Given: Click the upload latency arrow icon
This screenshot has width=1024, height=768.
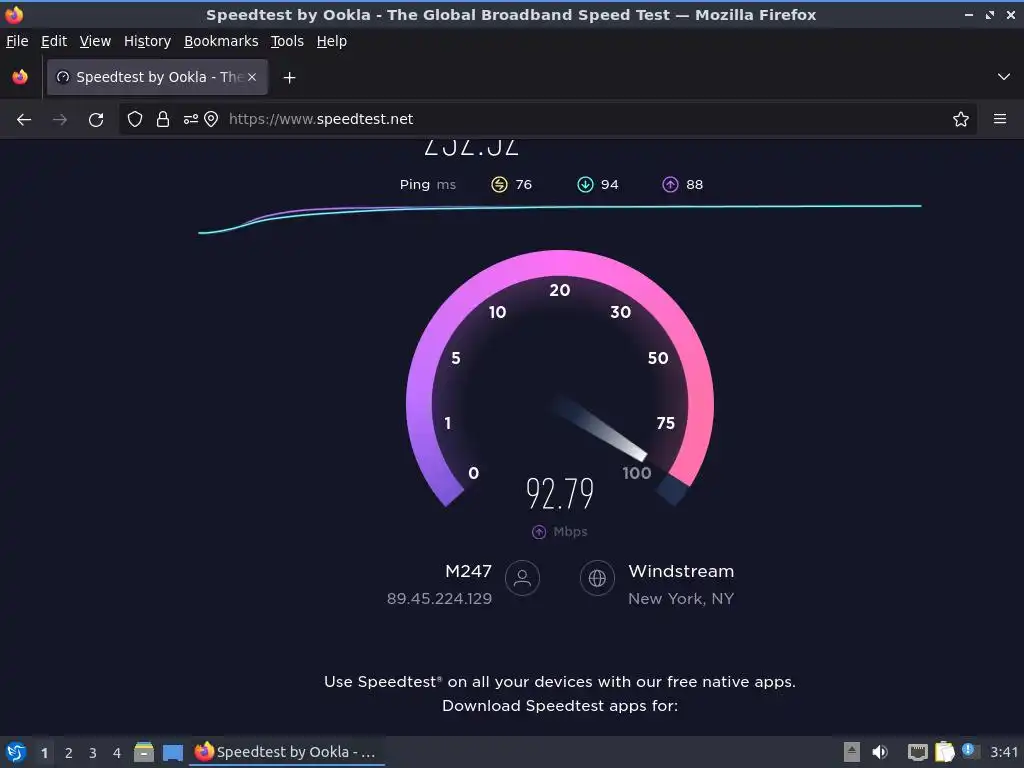Looking at the screenshot, I should 670,185.
